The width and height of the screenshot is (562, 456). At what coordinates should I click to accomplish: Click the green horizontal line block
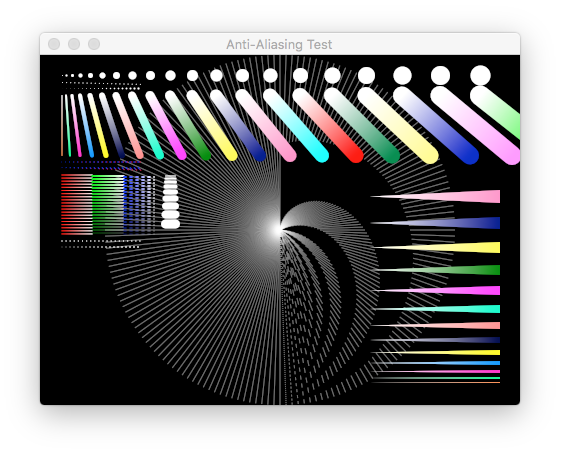(108, 205)
